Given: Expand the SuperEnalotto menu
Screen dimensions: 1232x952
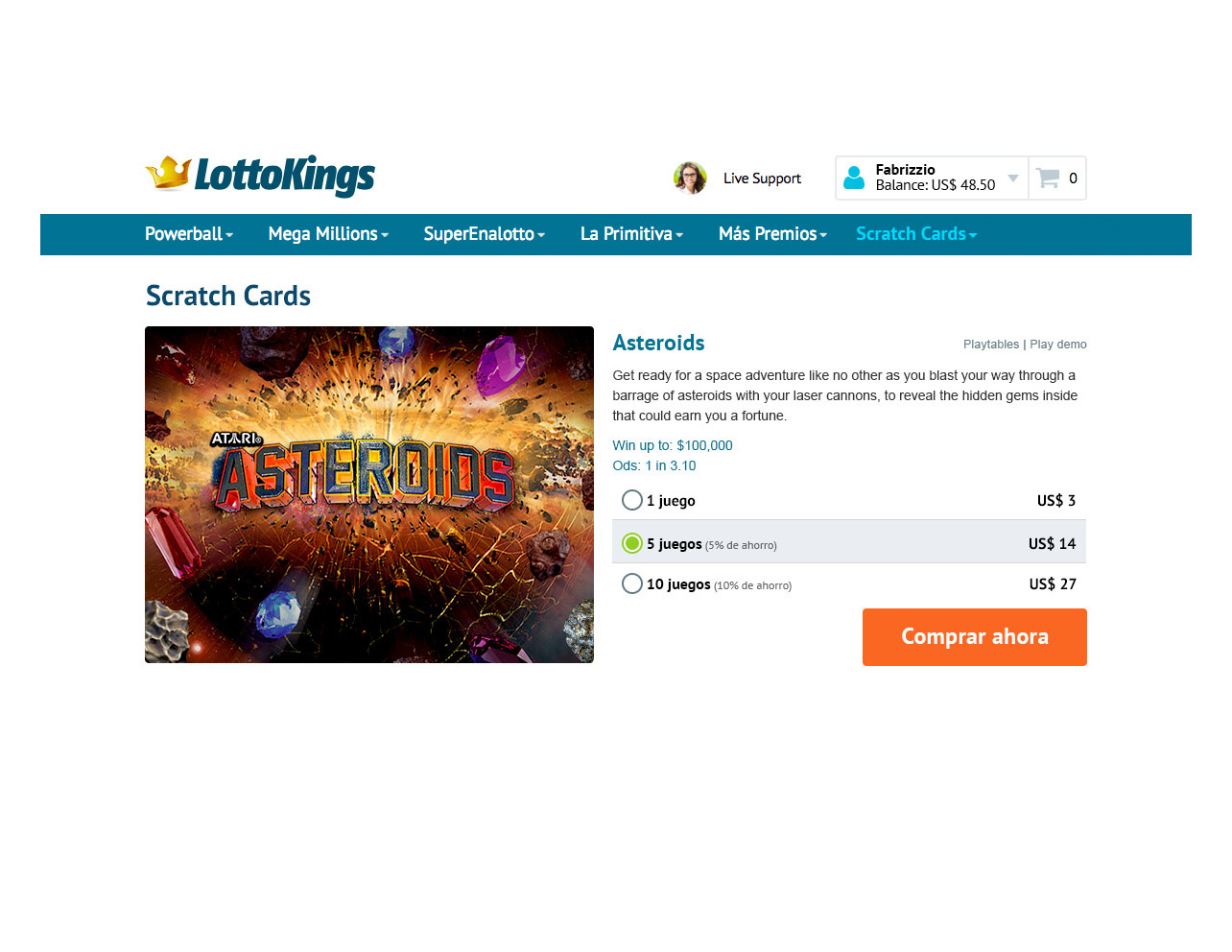Looking at the screenshot, I should pos(485,234).
